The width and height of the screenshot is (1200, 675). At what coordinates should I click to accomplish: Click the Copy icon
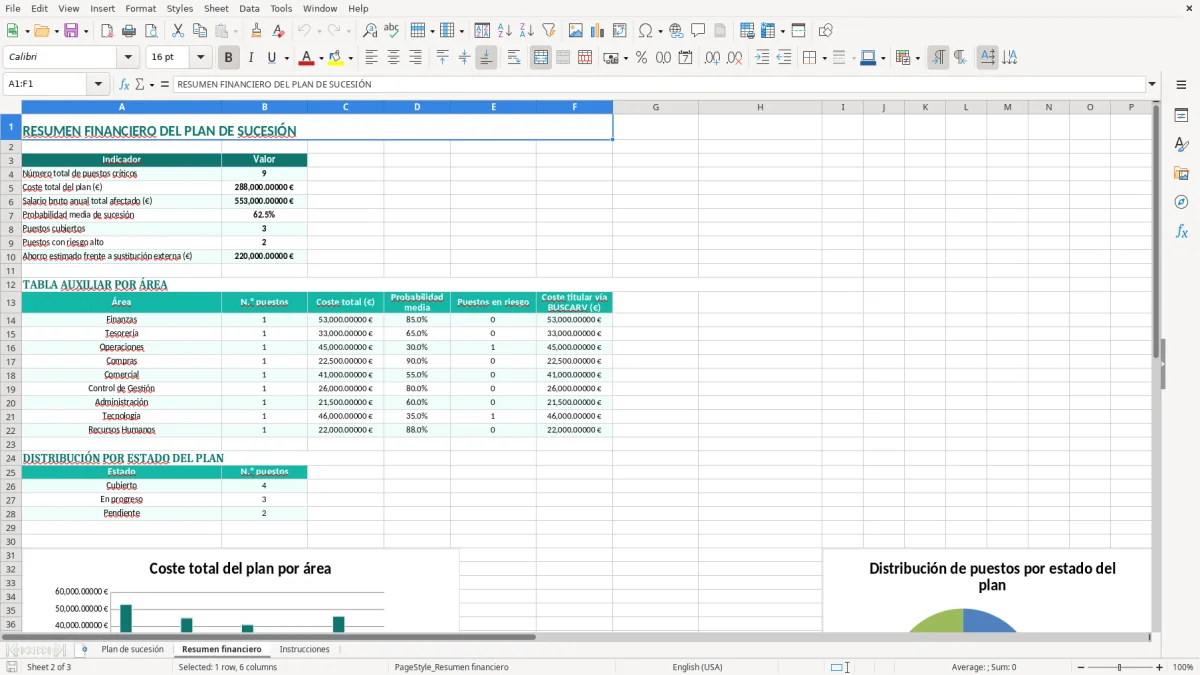[200, 31]
